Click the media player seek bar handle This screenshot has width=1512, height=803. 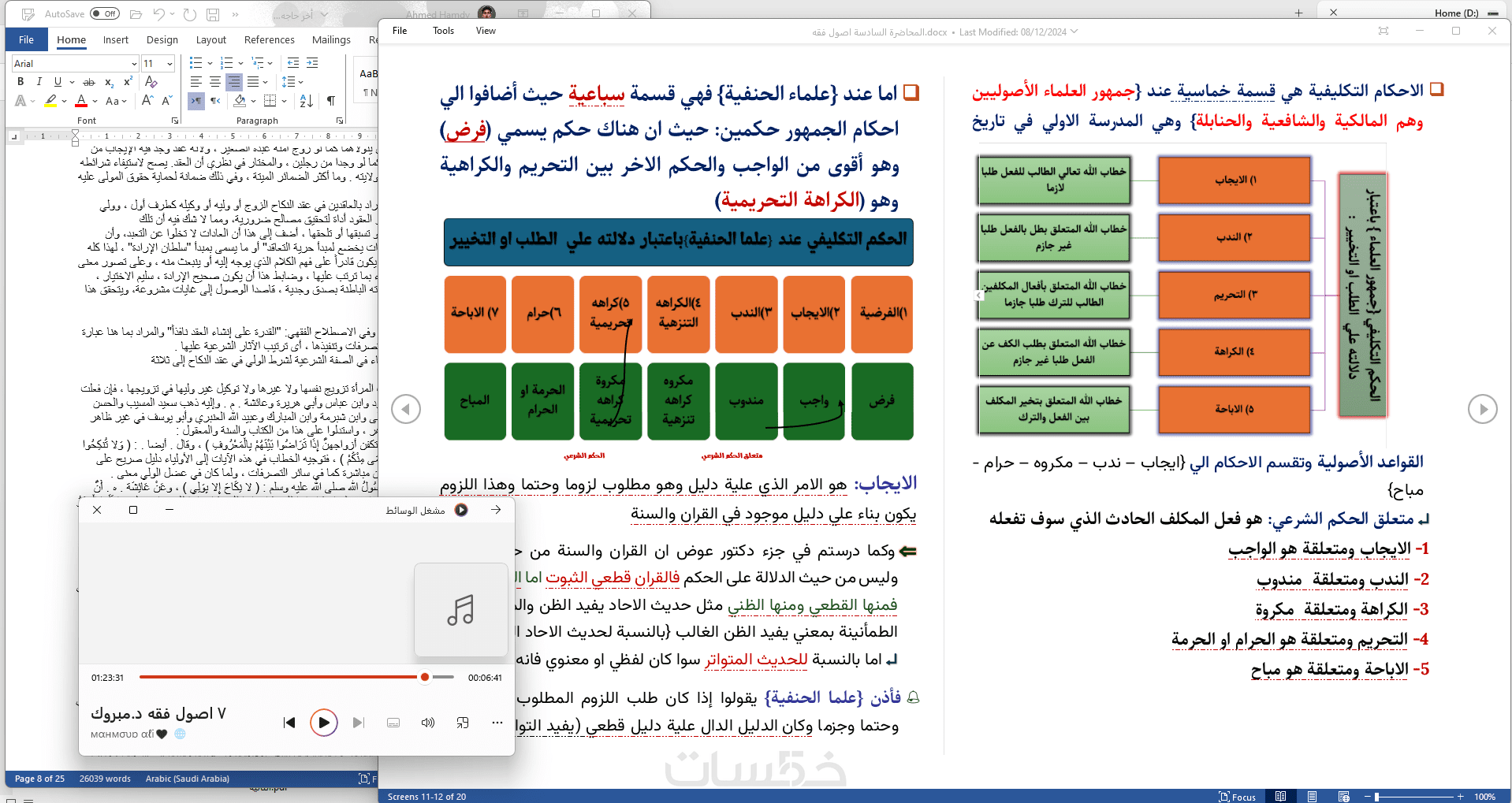[x=425, y=677]
